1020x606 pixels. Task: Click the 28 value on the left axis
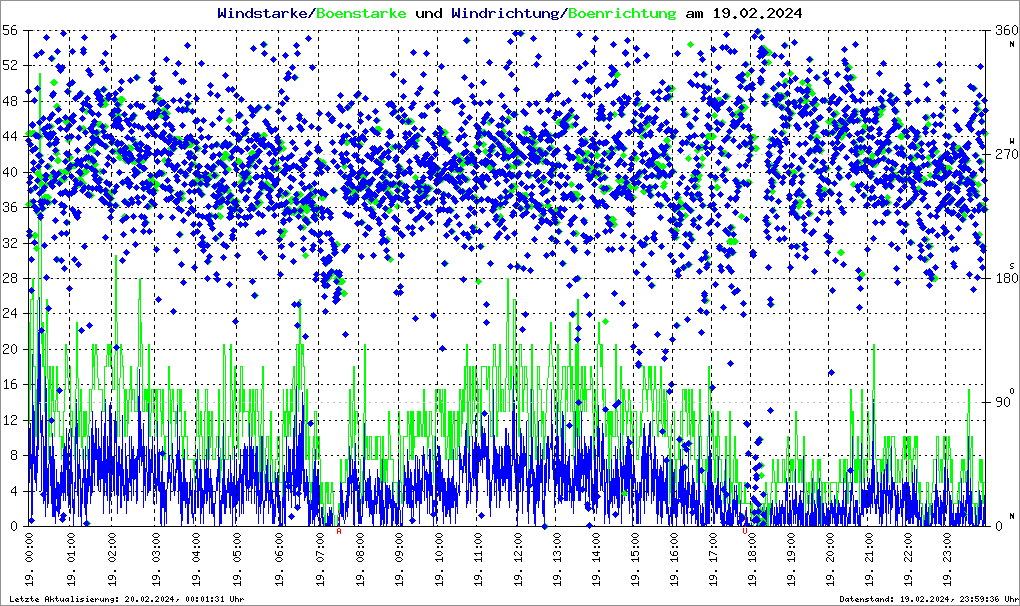[11, 278]
